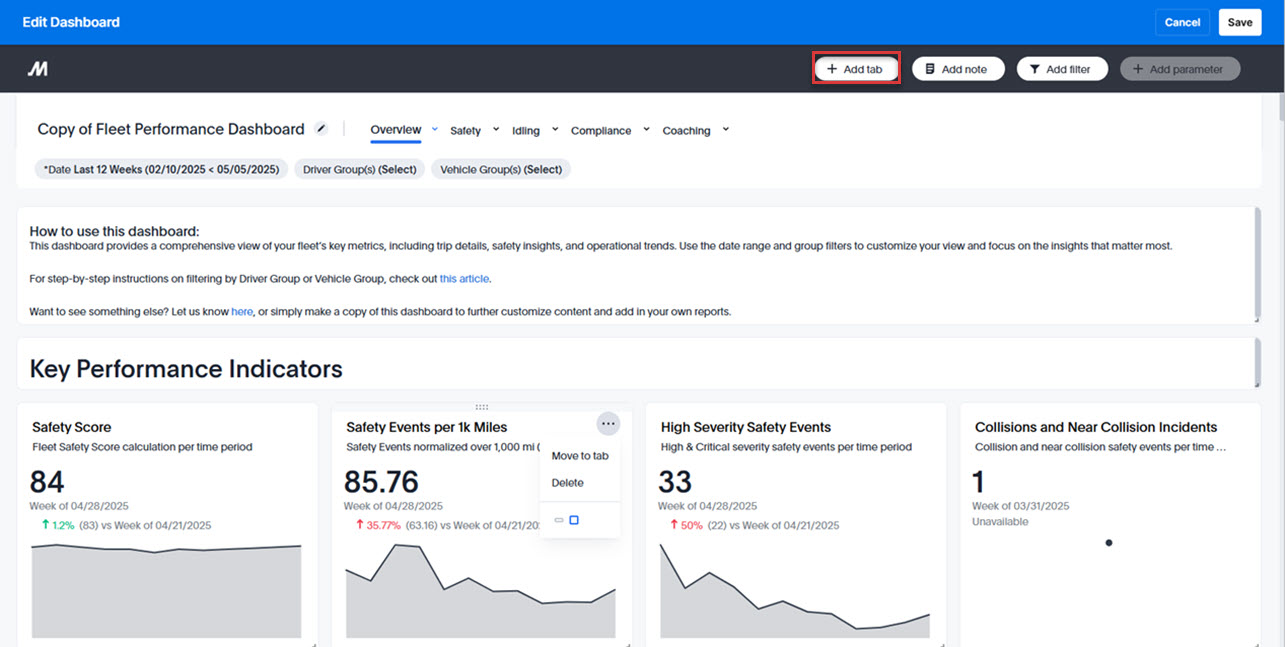This screenshot has height=647, width=1285.
Task: Edit dashboard title using the pencil icon
Action: (x=322, y=128)
